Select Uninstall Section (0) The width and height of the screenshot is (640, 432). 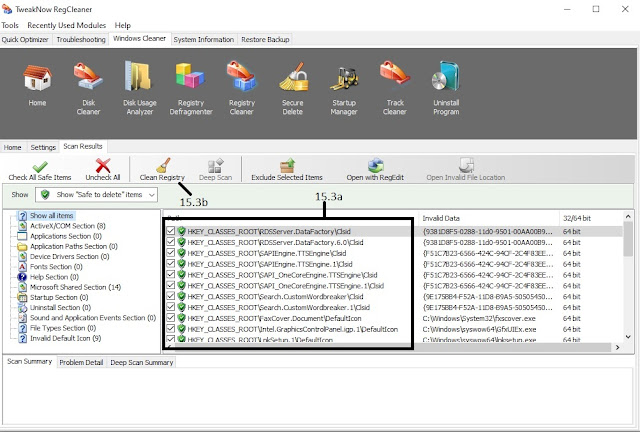coord(60,307)
